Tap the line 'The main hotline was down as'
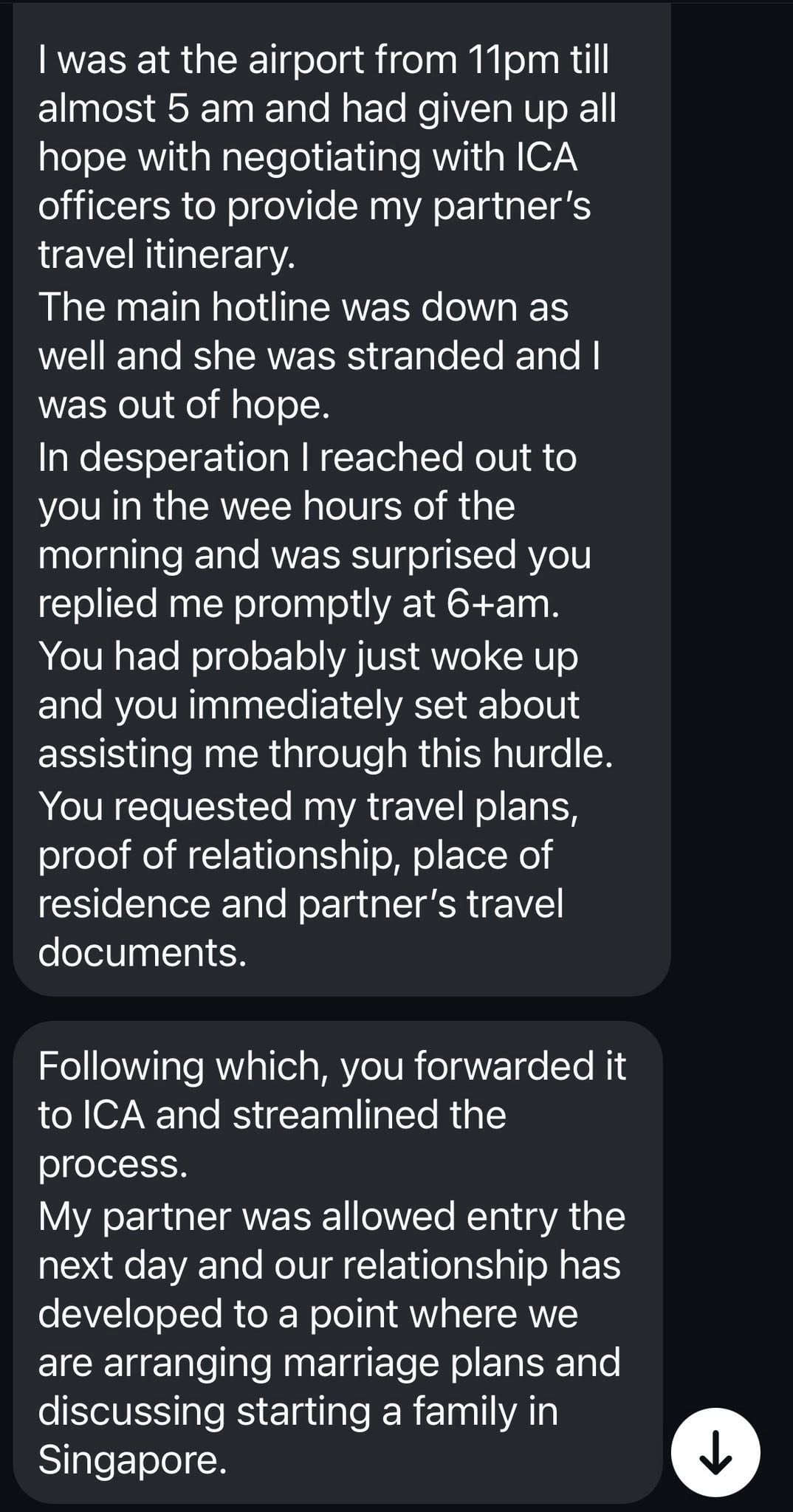The image size is (793, 1512). 303,306
